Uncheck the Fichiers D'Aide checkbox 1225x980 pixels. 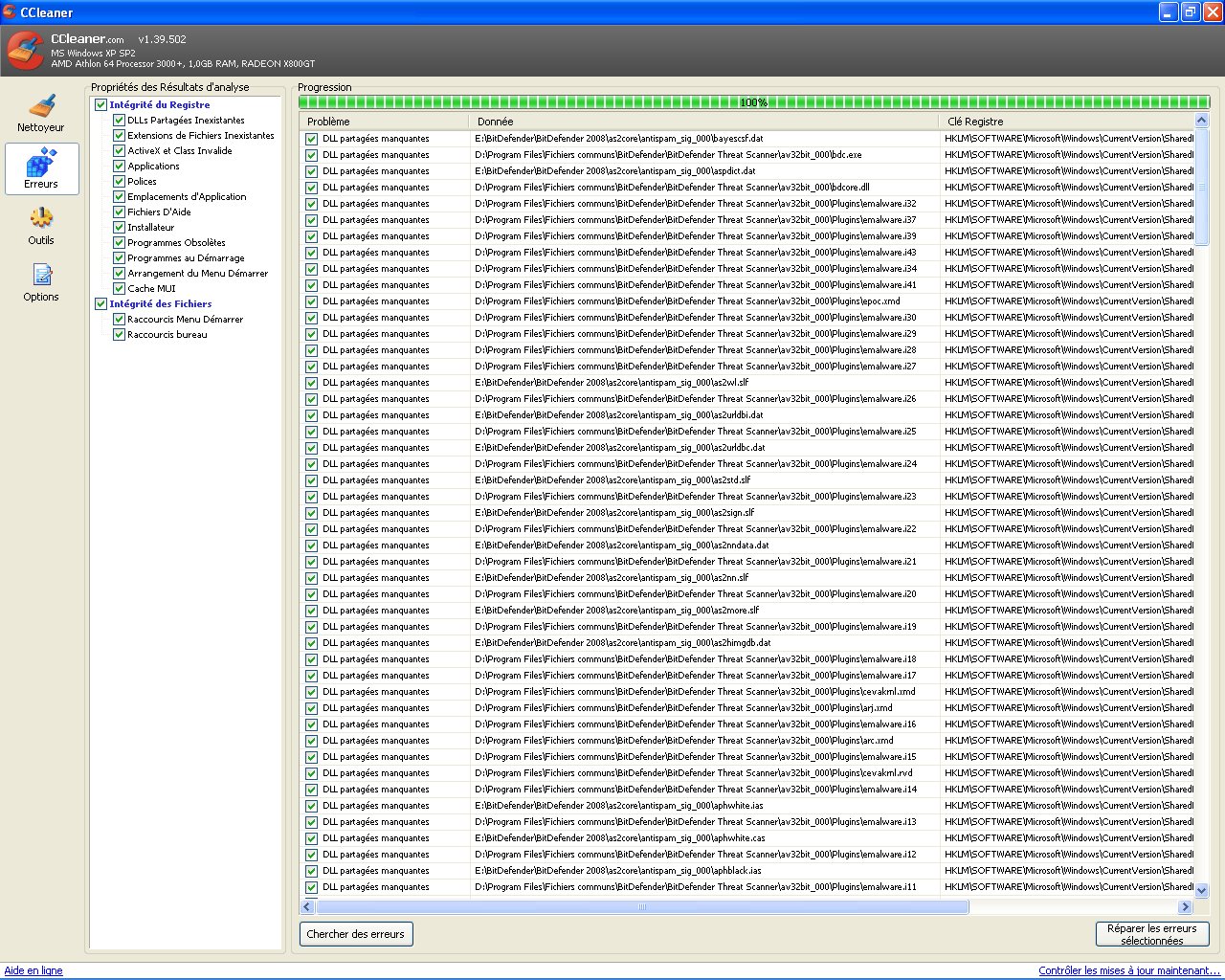tap(119, 212)
